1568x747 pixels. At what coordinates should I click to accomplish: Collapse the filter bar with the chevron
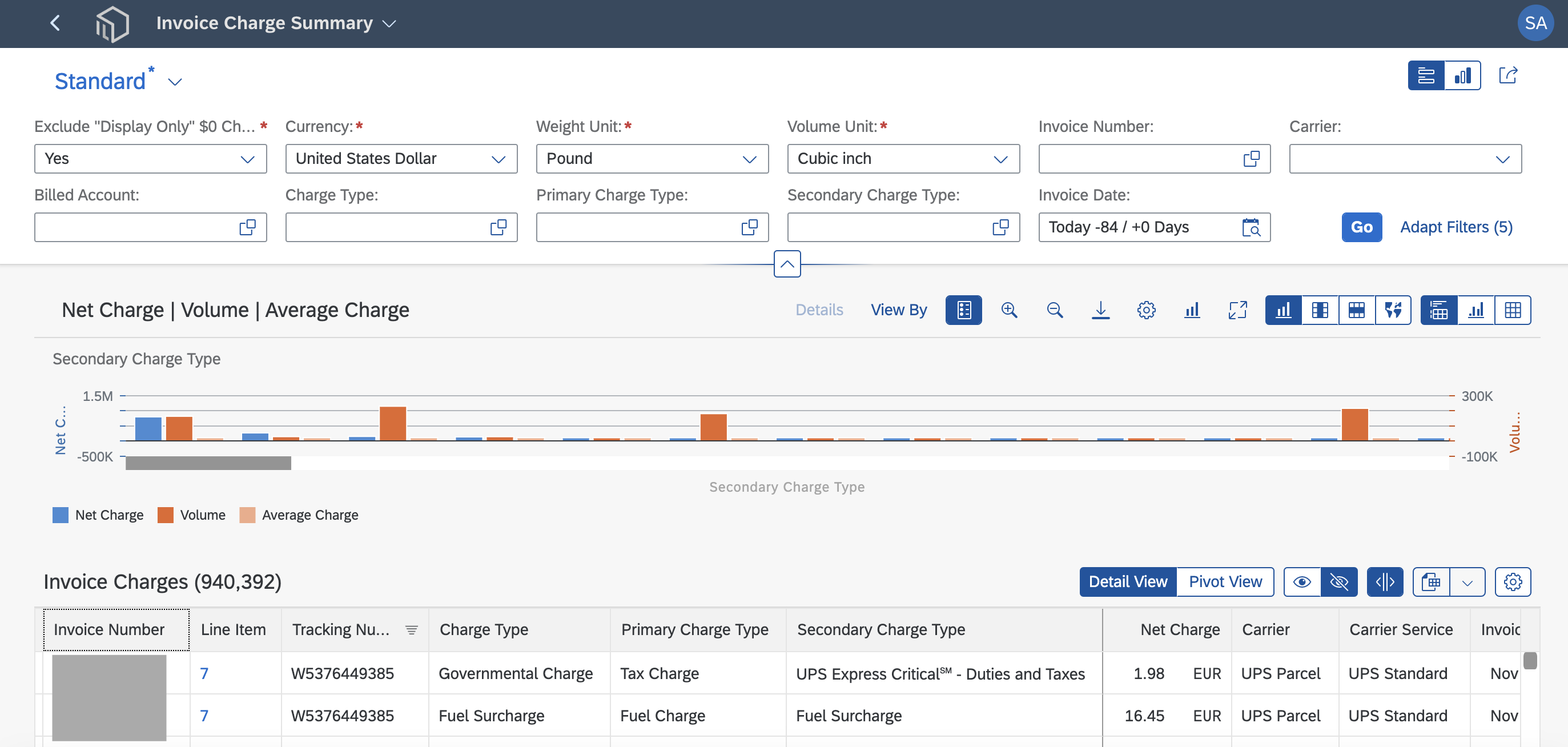pos(787,264)
